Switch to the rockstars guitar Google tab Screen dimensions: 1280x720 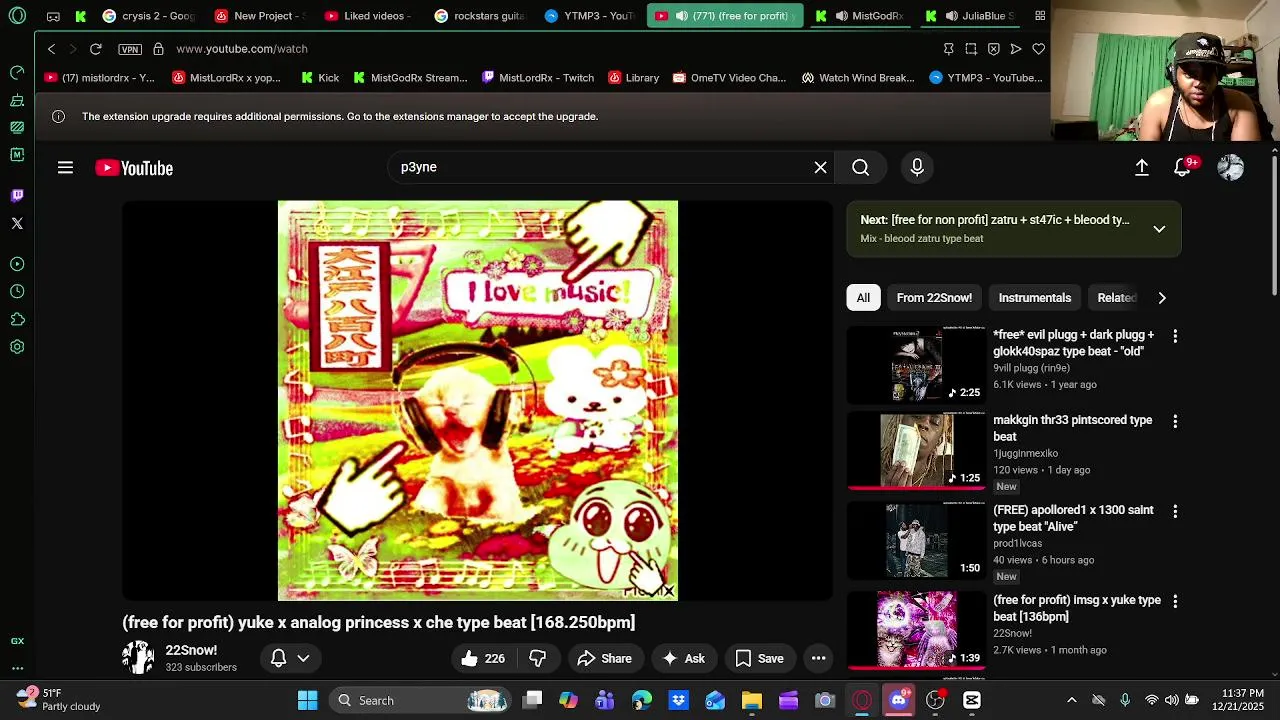(x=481, y=16)
